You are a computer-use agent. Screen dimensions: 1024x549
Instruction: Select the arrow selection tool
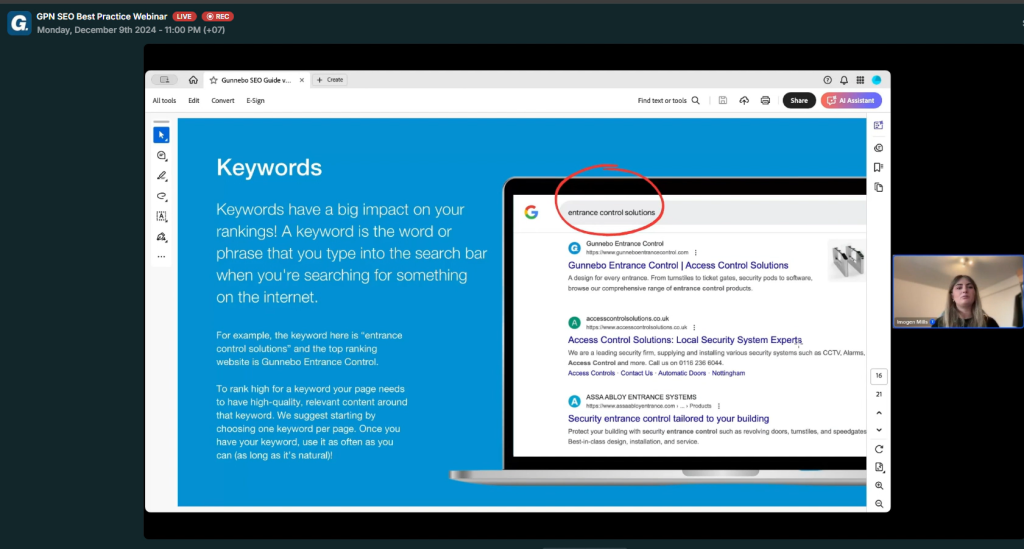coord(161,135)
